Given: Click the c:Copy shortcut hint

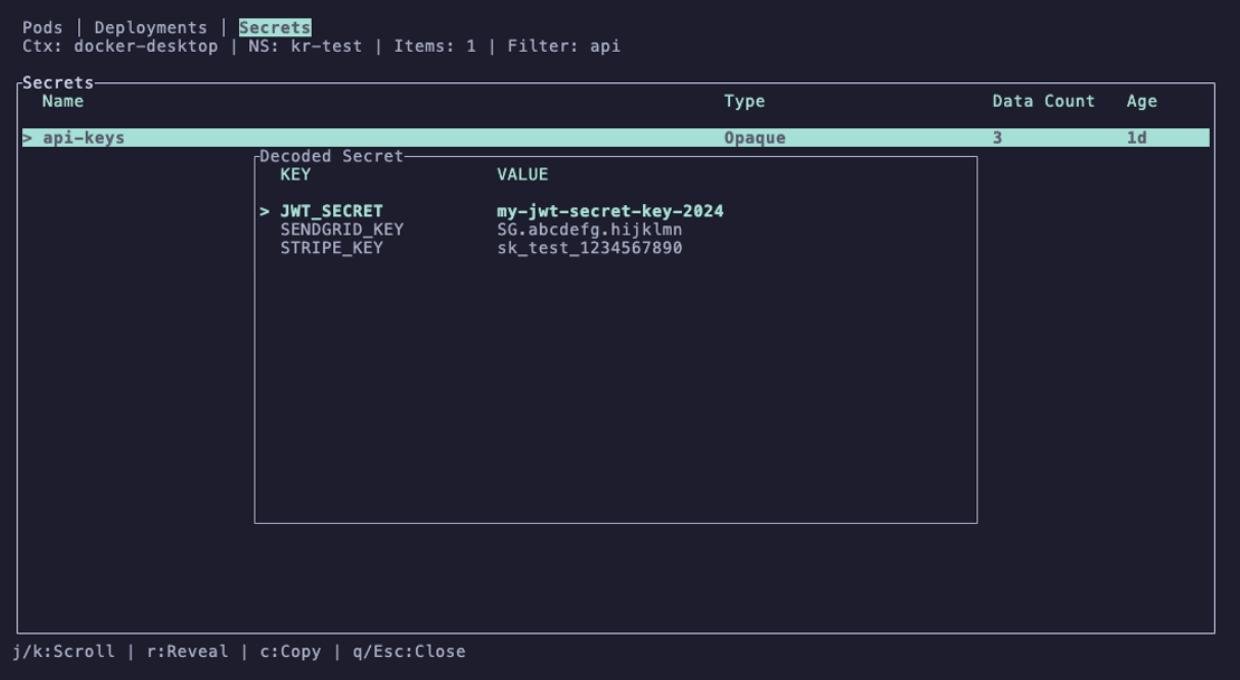Looking at the screenshot, I should (290, 651).
